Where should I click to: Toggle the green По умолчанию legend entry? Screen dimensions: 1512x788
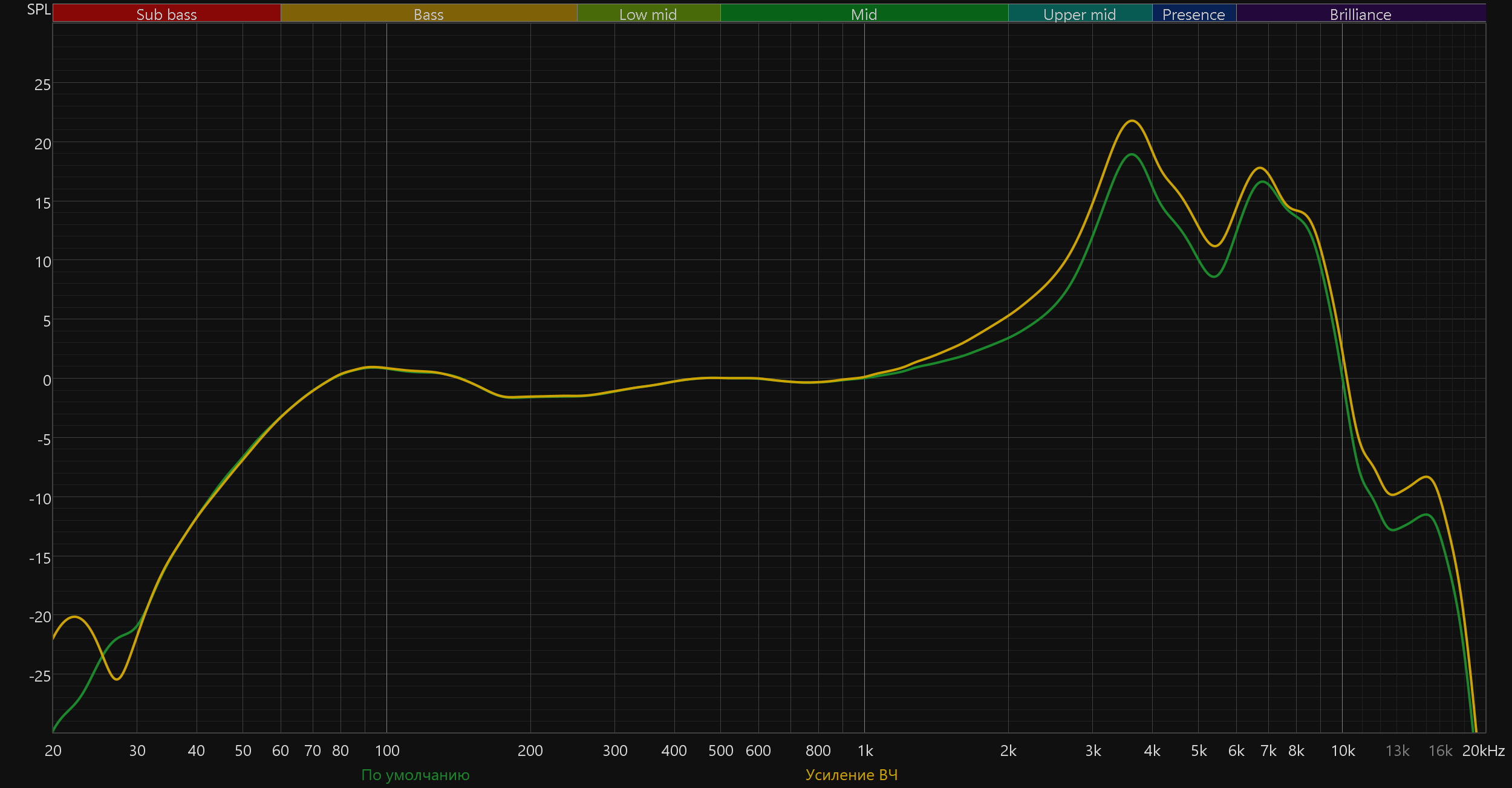click(x=415, y=775)
